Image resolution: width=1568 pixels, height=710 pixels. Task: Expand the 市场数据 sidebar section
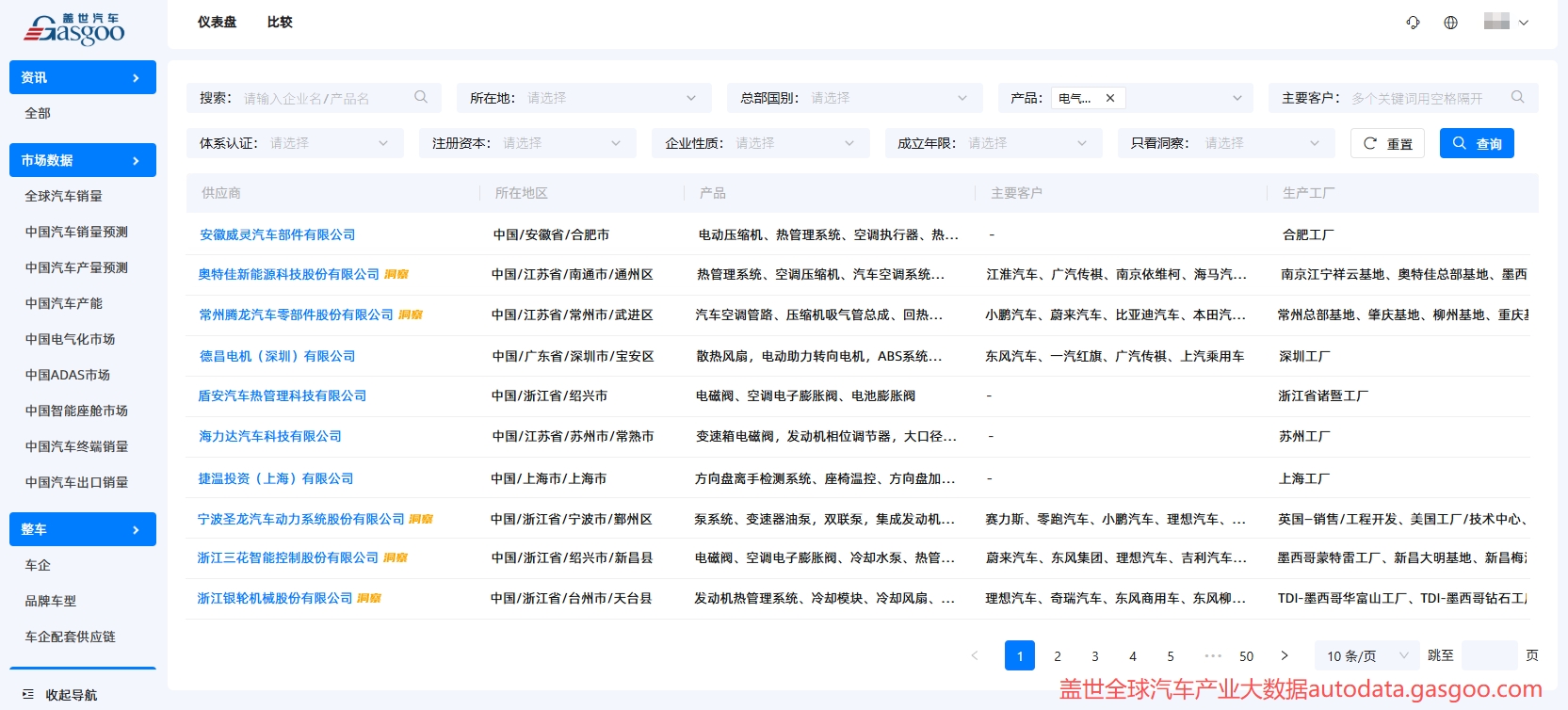pyautogui.click(x=83, y=160)
